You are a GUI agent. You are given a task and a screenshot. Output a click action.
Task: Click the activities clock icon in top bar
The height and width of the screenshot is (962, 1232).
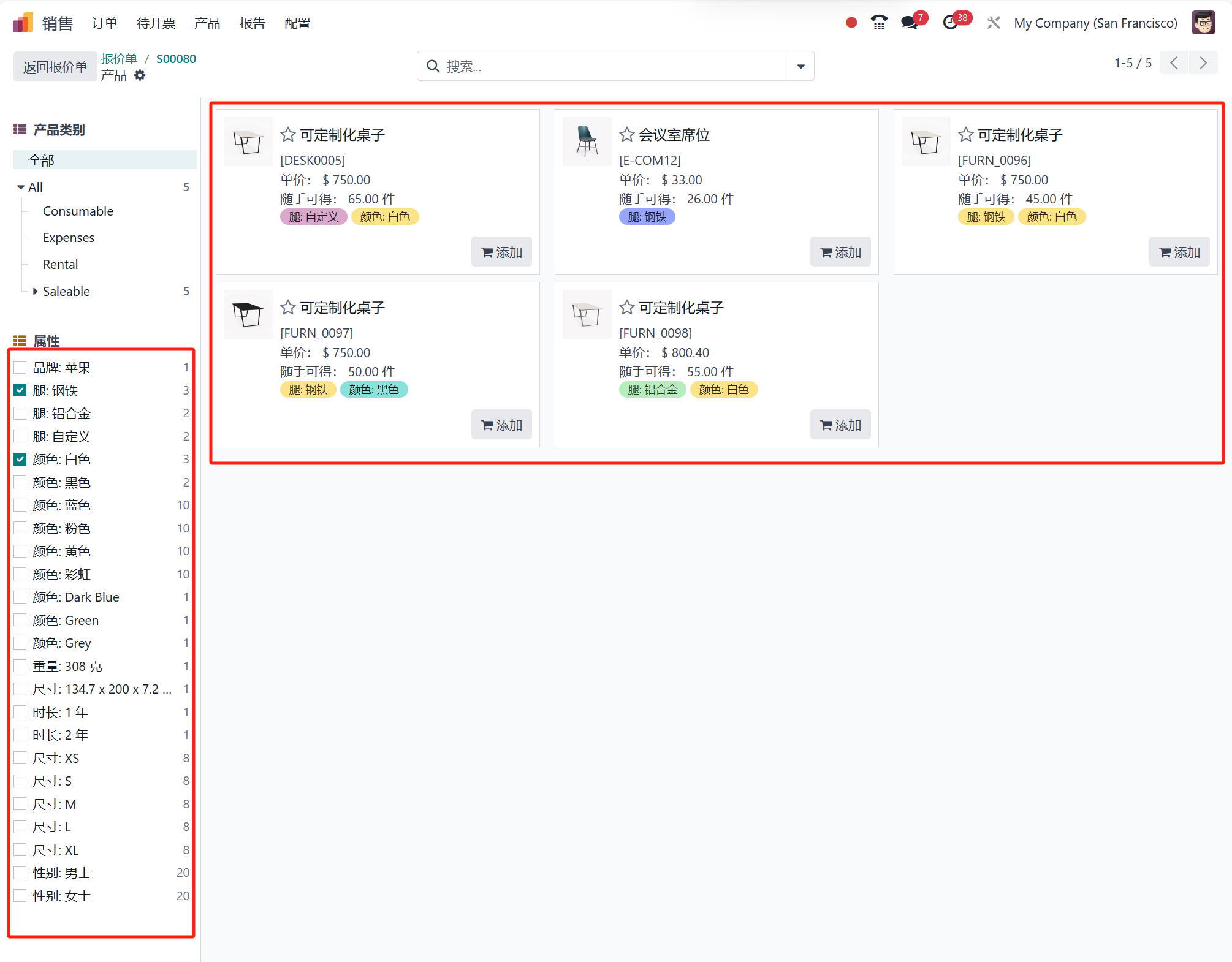[x=949, y=22]
